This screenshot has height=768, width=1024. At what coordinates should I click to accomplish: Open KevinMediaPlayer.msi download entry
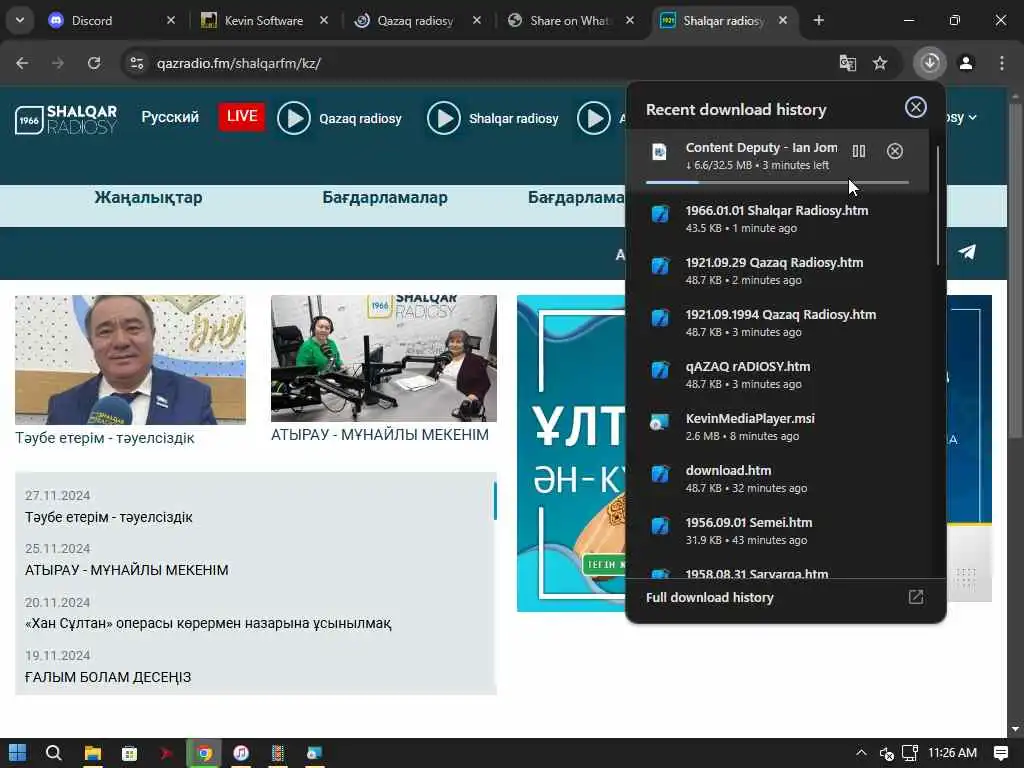coord(777,426)
